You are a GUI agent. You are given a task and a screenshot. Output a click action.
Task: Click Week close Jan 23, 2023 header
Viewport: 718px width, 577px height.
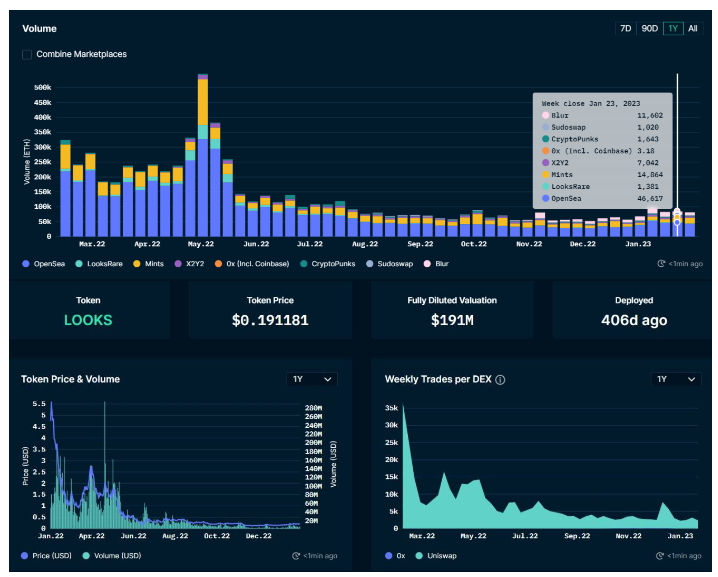591,103
